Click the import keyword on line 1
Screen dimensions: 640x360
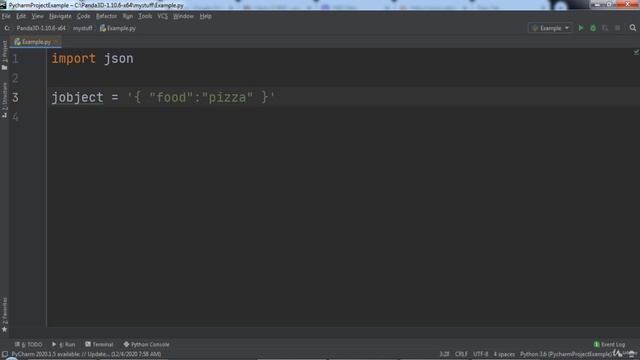coord(73,59)
